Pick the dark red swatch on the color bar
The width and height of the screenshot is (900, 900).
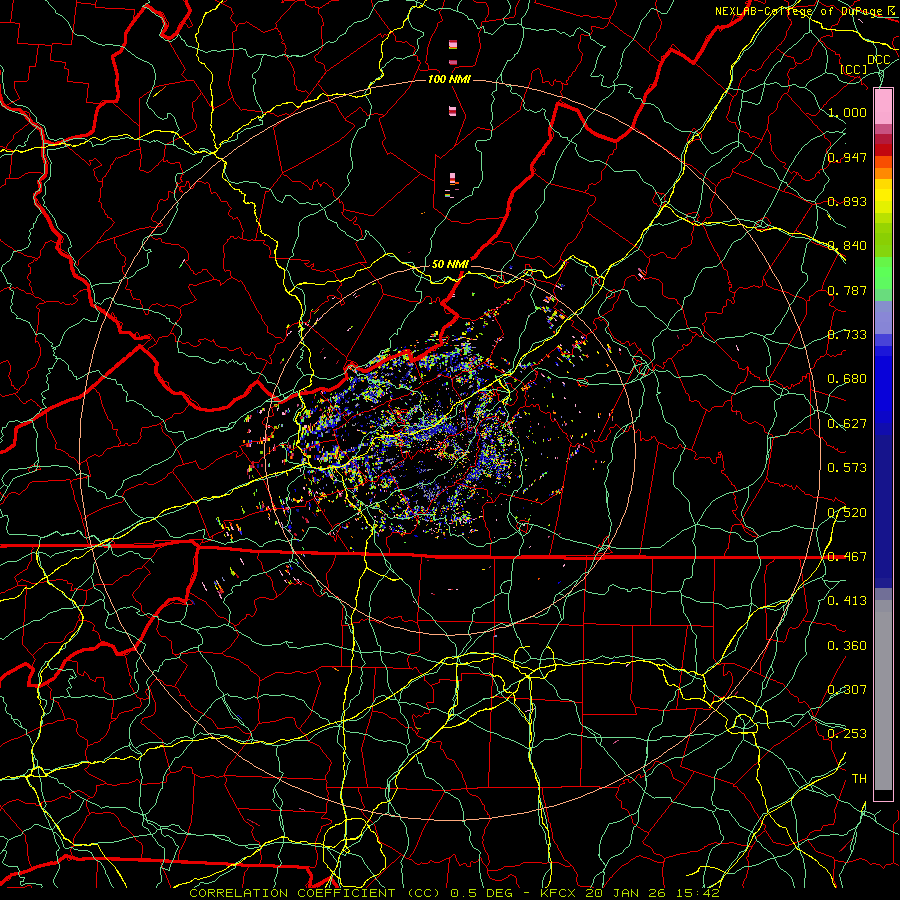tap(883, 150)
